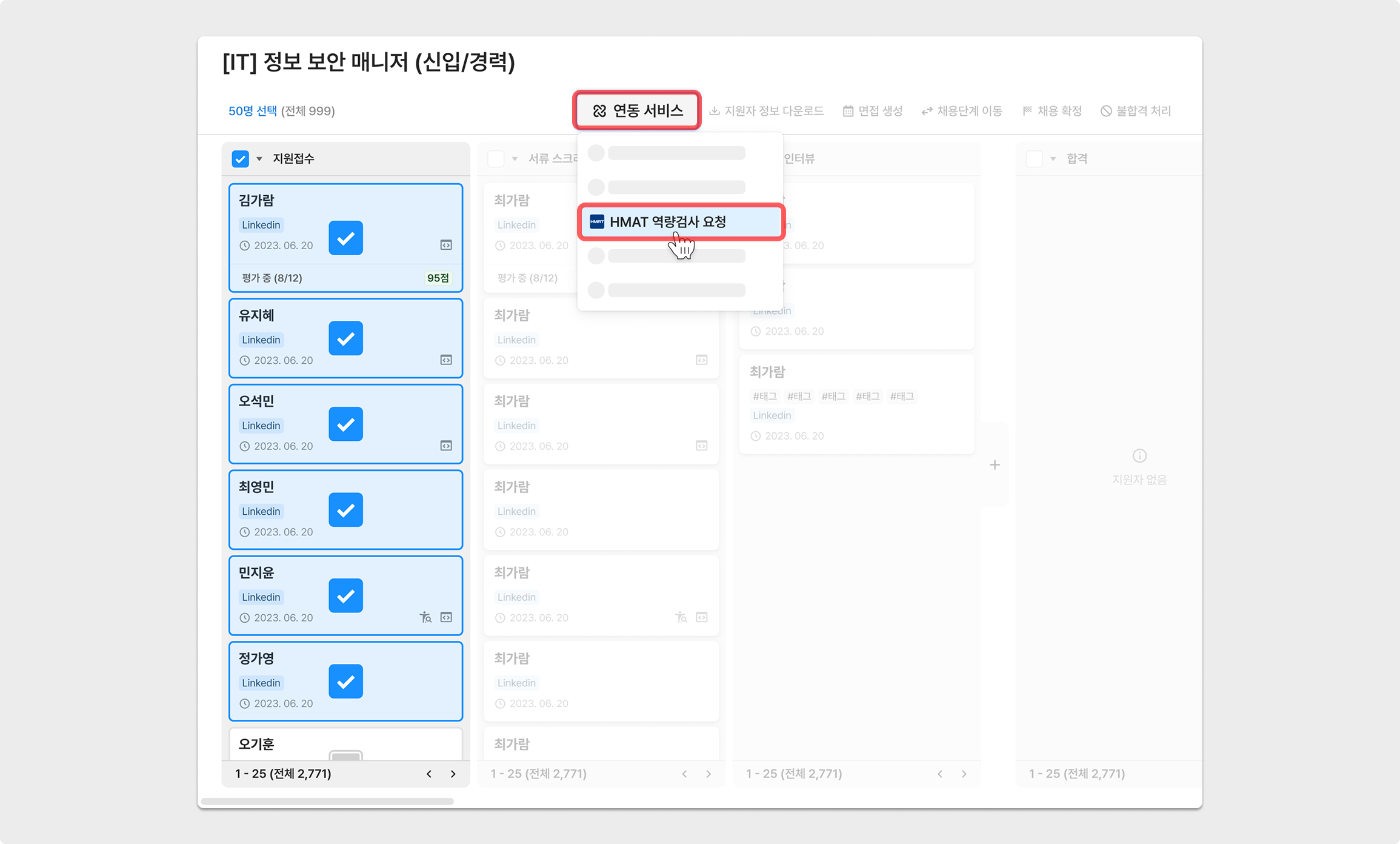
Task: Click plus icon to add stage
Action: [x=995, y=465]
